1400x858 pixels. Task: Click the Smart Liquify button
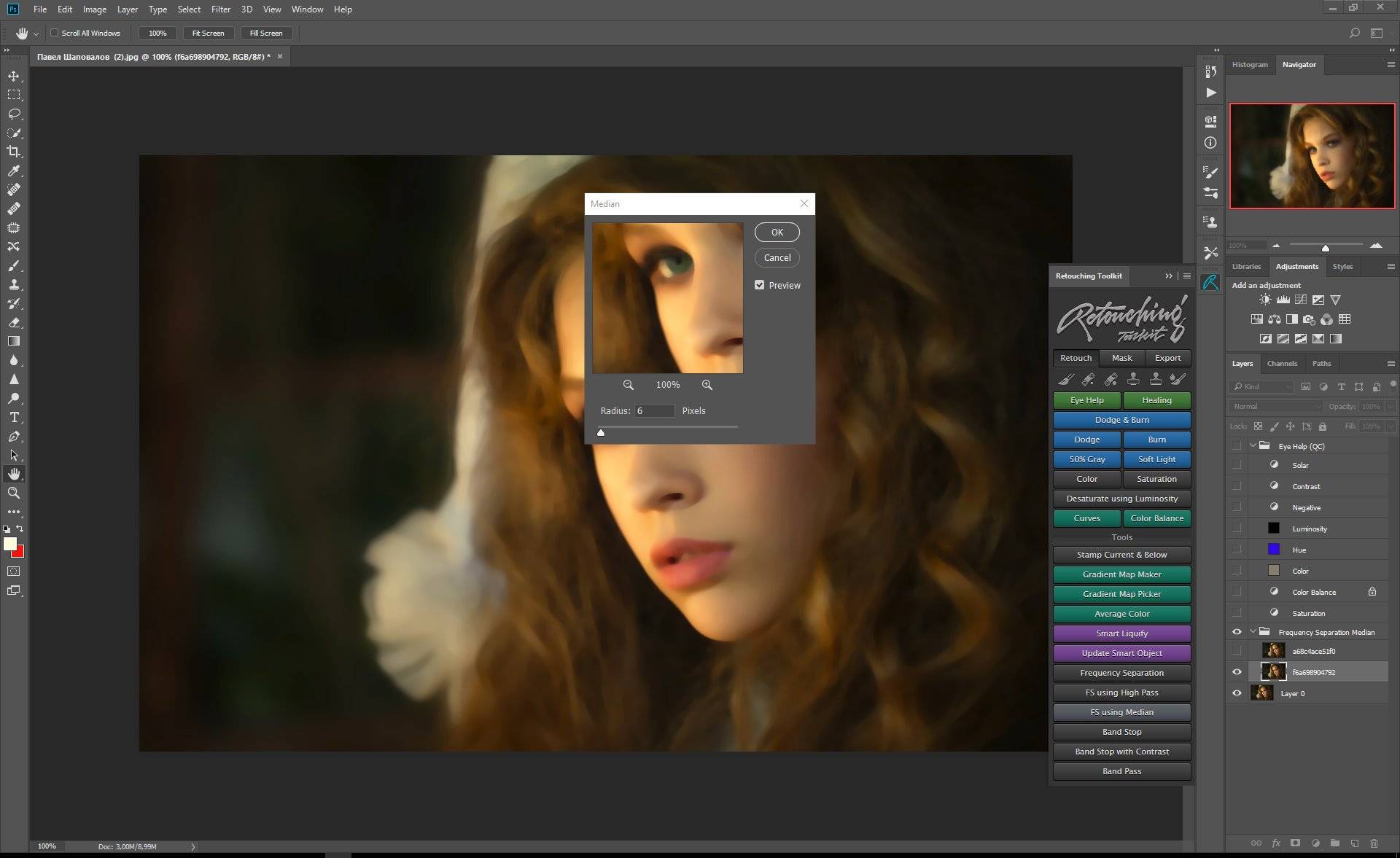click(x=1121, y=633)
